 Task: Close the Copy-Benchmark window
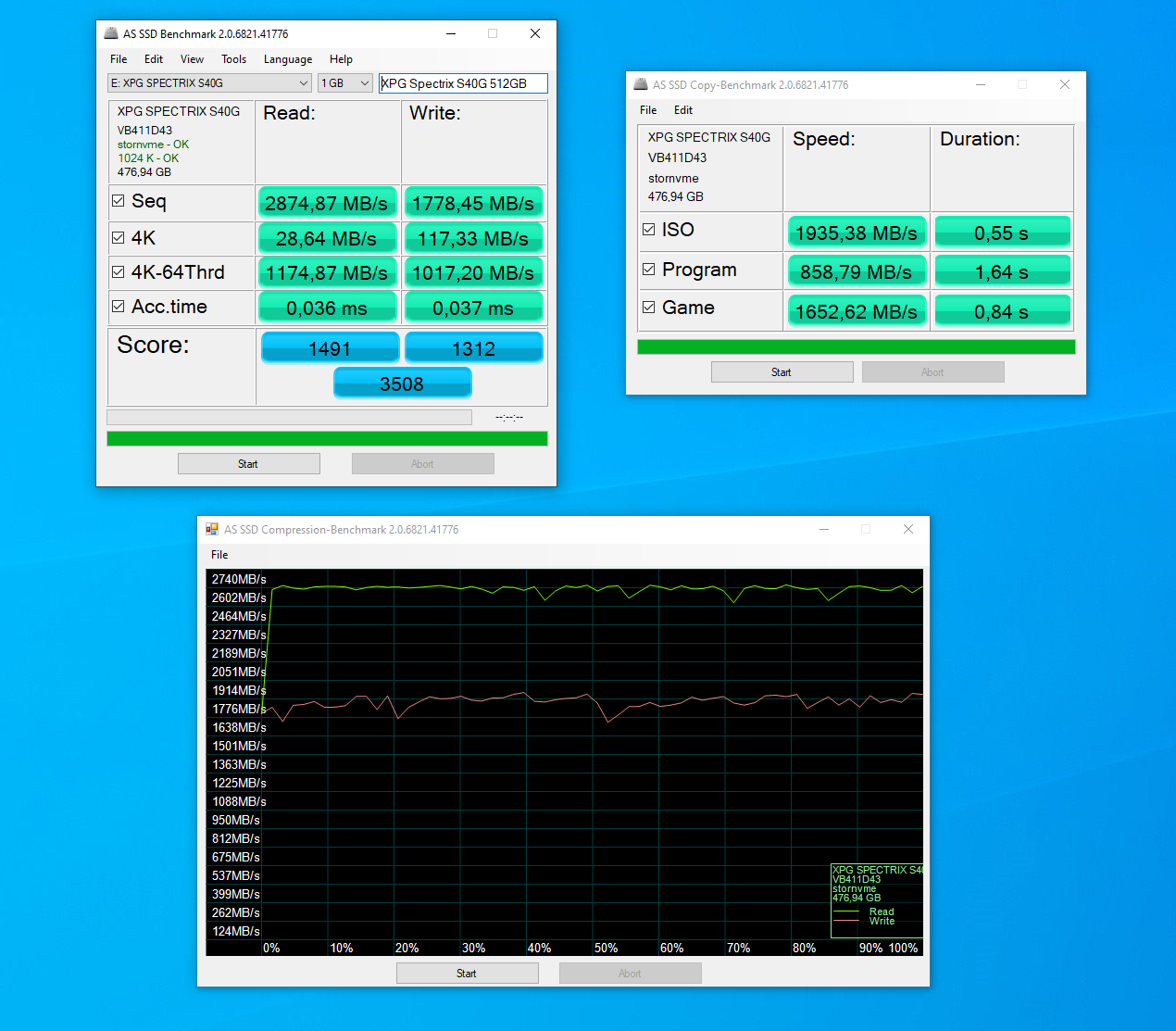[1065, 84]
